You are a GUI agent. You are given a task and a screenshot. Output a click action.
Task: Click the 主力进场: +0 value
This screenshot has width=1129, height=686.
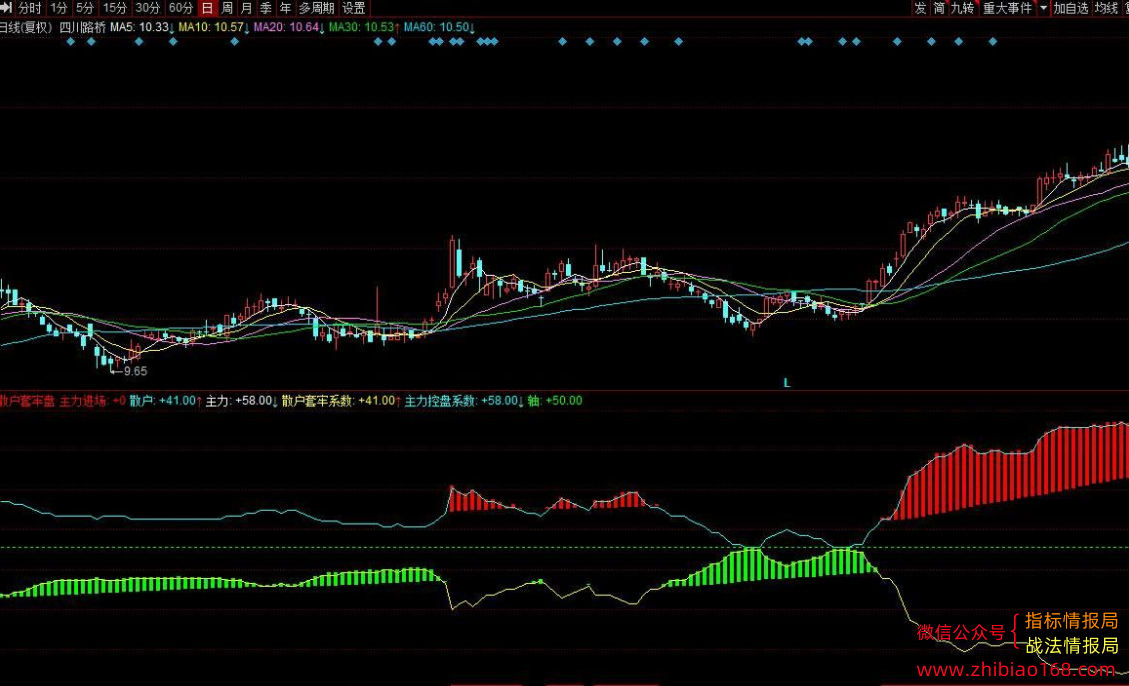(92, 401)
